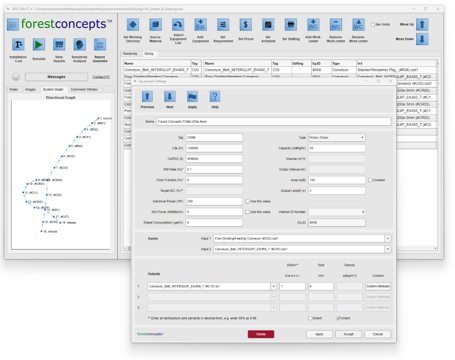Expand the Output 3 dropdown arrow
This screenshot has height=360, width=455.
(x=274, y=307)
